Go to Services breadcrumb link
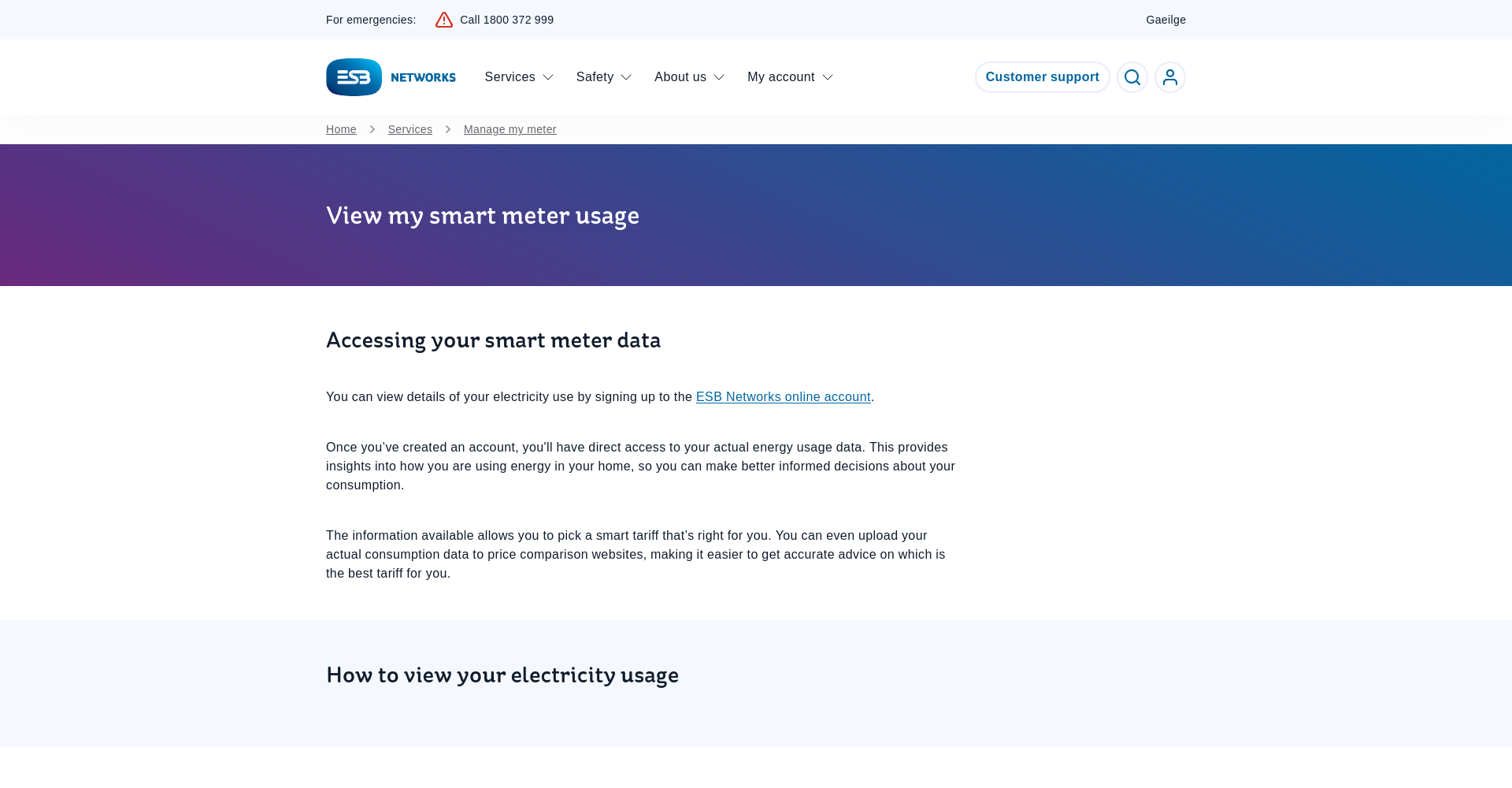 [x=409, y=129]
